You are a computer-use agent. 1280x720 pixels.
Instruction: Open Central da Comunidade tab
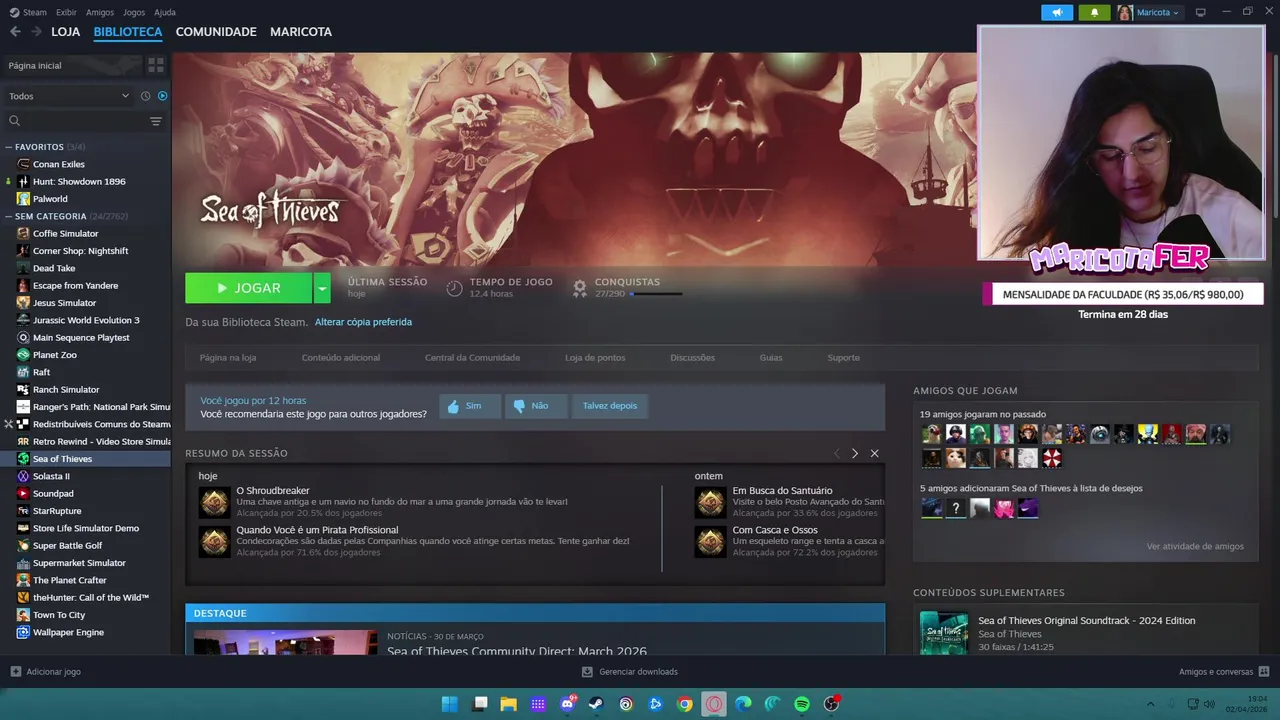click(x=472, y=357)
